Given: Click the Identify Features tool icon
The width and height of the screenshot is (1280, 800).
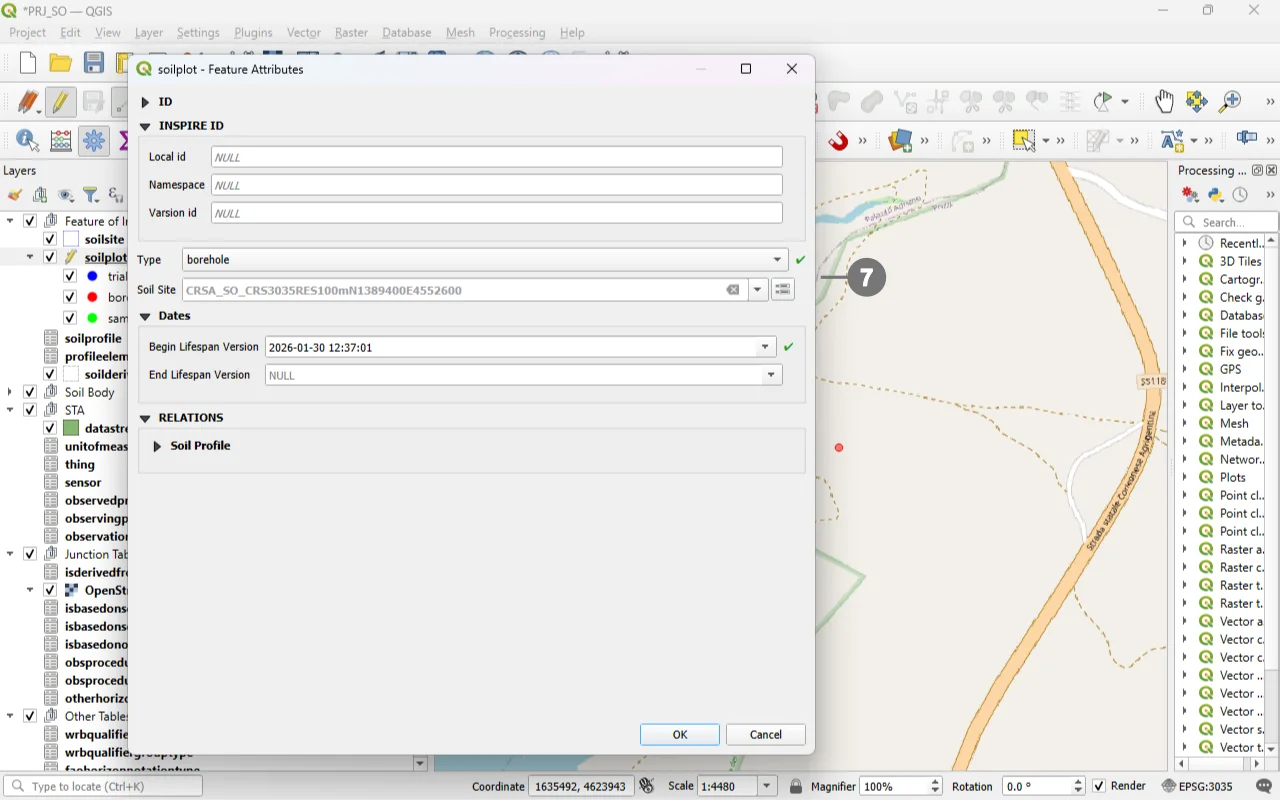Looking at the screenshot, I should point(27,141).
